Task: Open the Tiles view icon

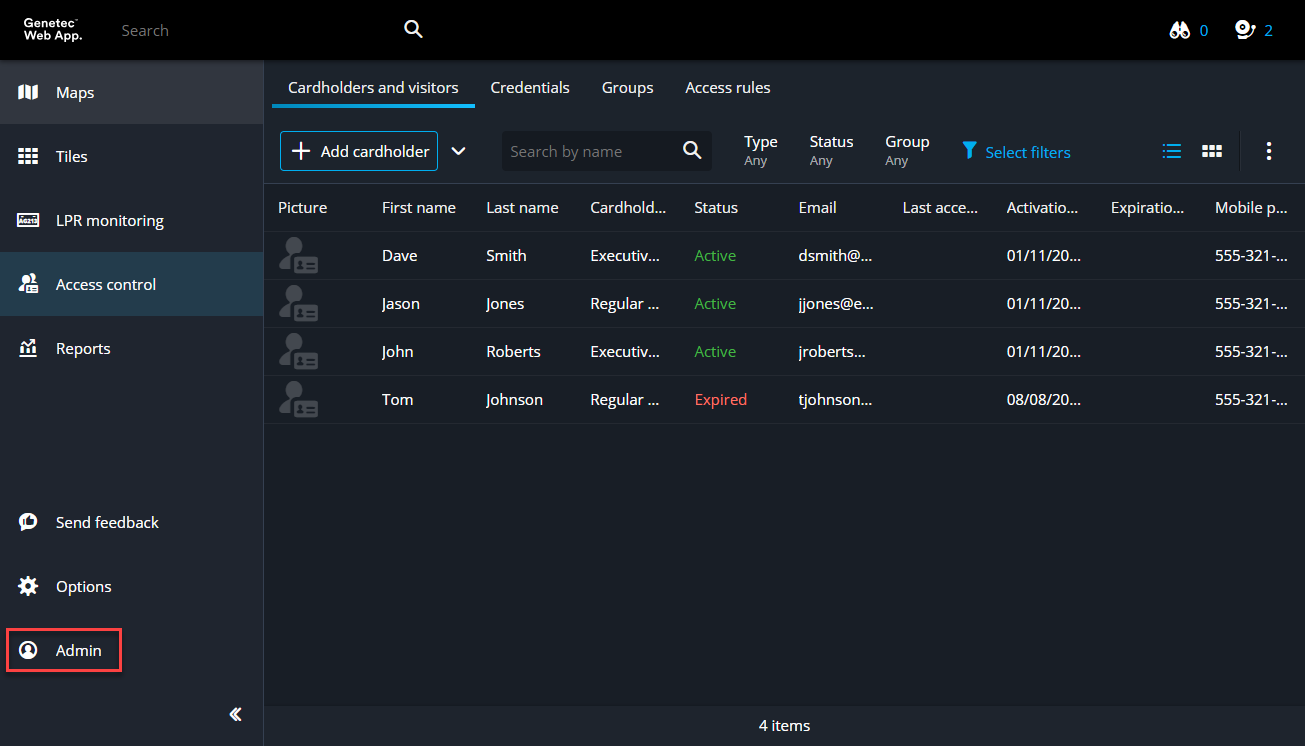Action: (x=28, y=157)
